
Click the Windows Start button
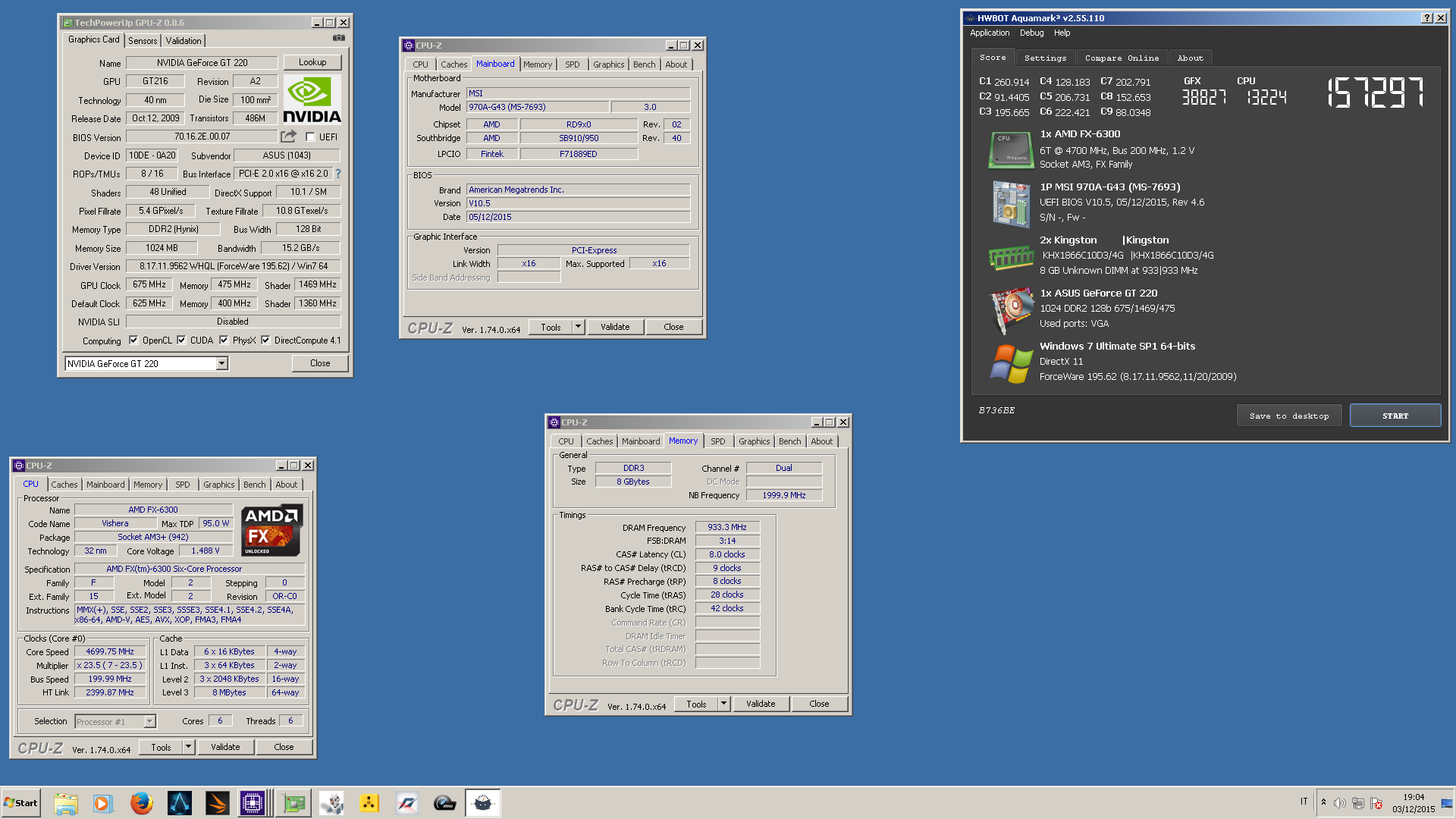(21, 803)
